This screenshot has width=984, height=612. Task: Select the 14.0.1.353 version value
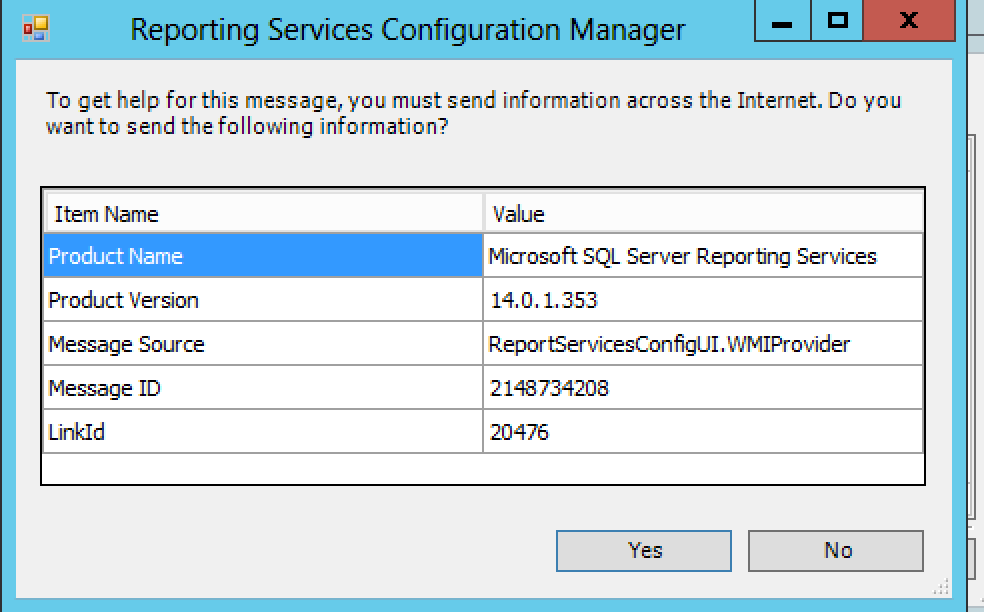(703, 299)
